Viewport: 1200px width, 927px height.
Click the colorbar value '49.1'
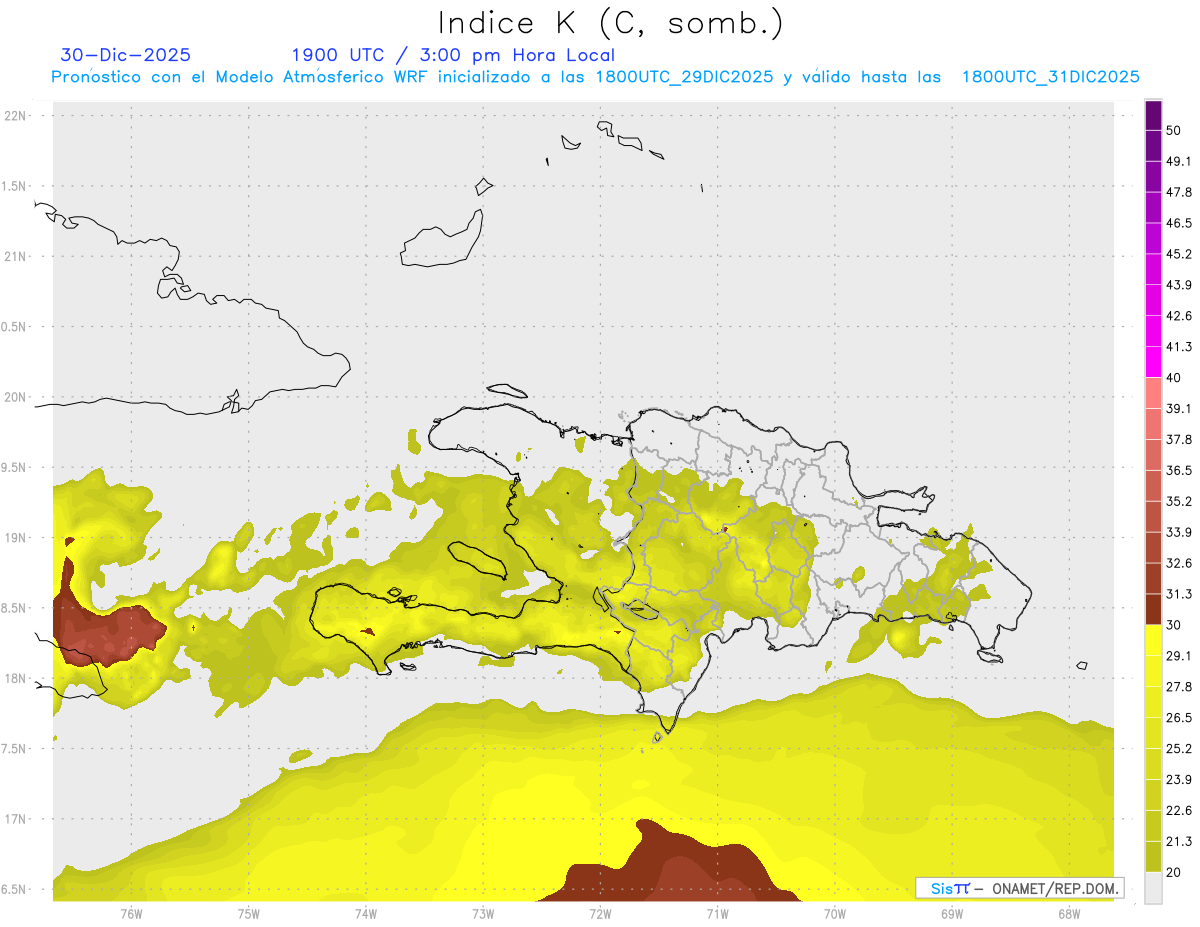(x=1179, y=161)
